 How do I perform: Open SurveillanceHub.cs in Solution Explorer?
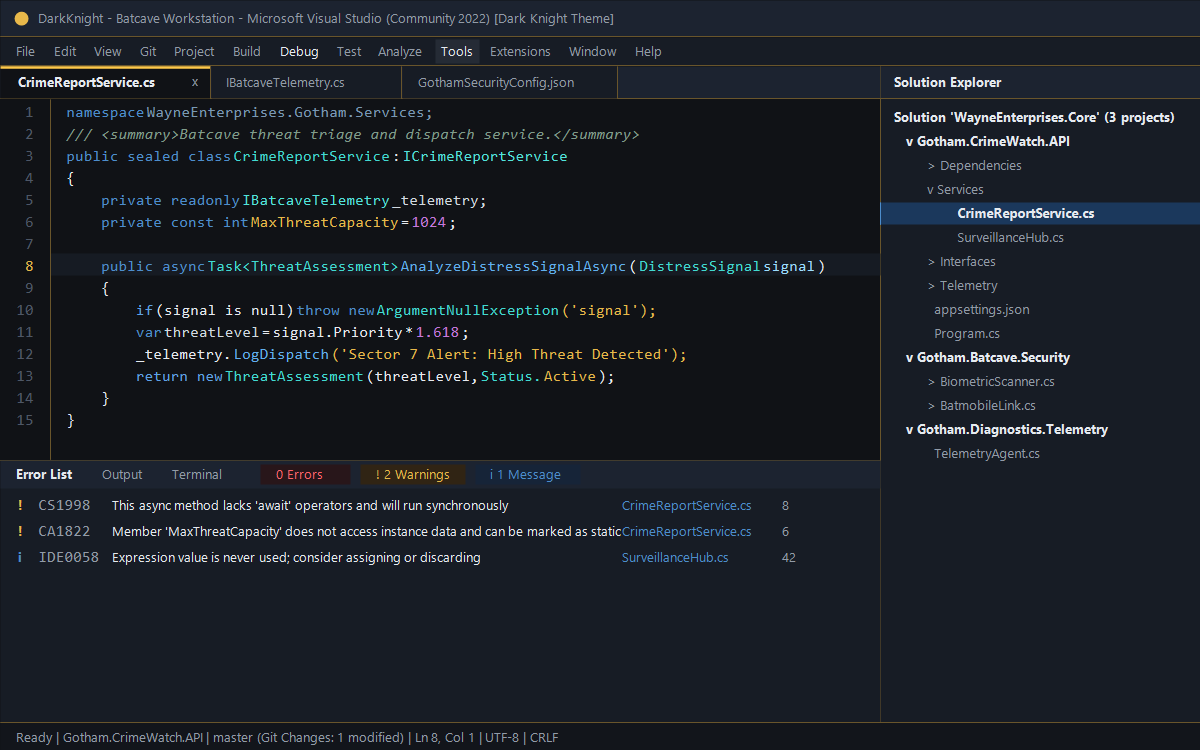coord(1010,238)
